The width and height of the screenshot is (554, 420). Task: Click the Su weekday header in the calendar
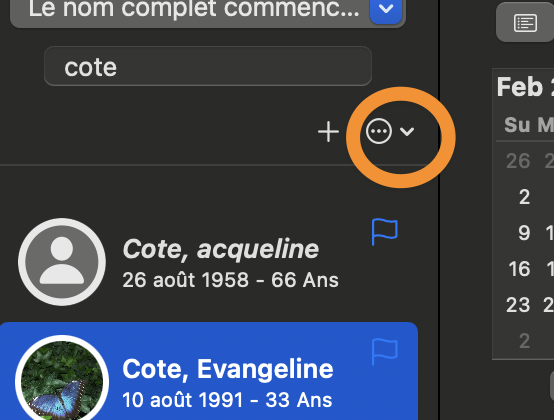tap(517, 125)
